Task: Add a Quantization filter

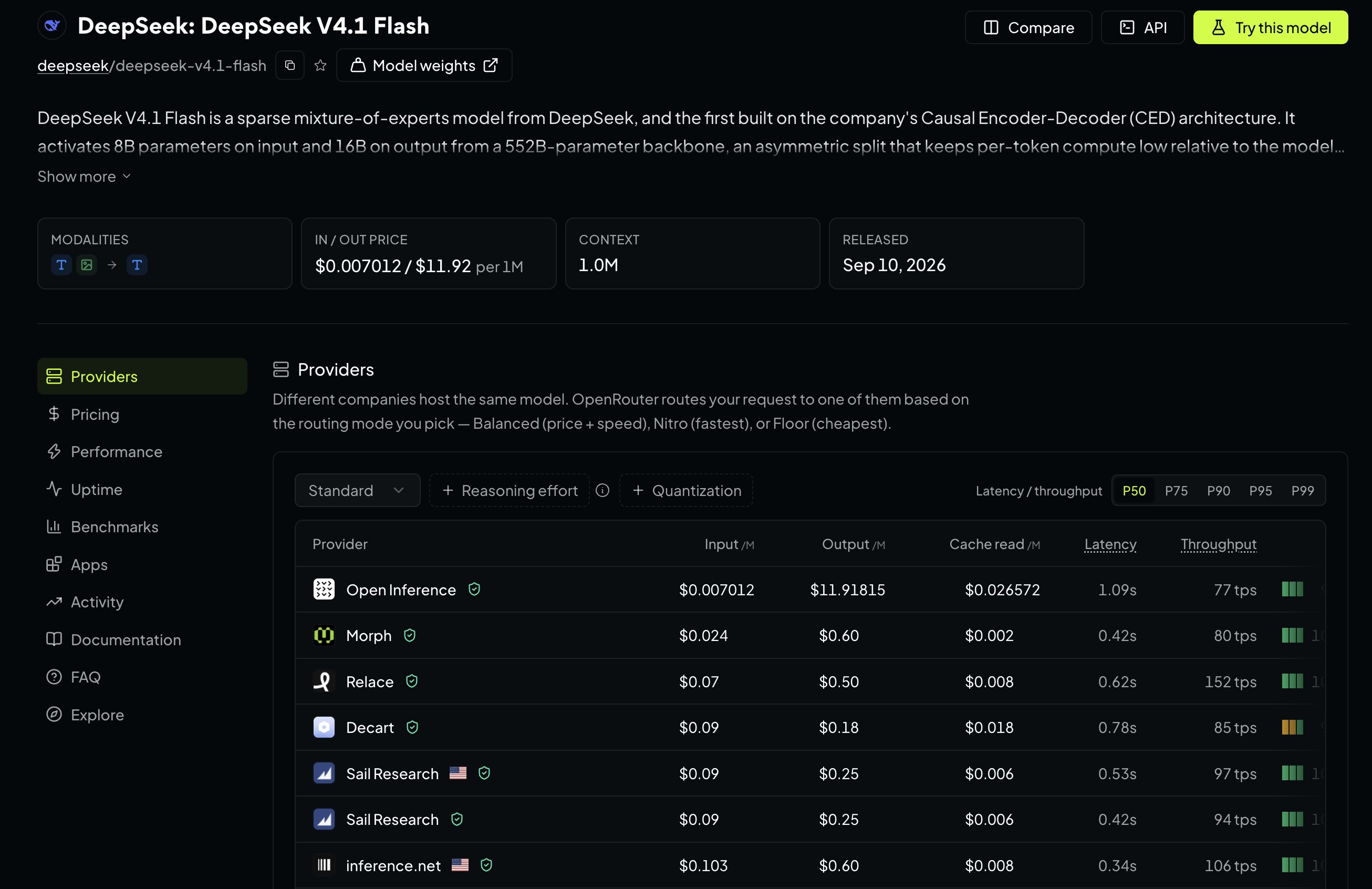Action: 686,491
